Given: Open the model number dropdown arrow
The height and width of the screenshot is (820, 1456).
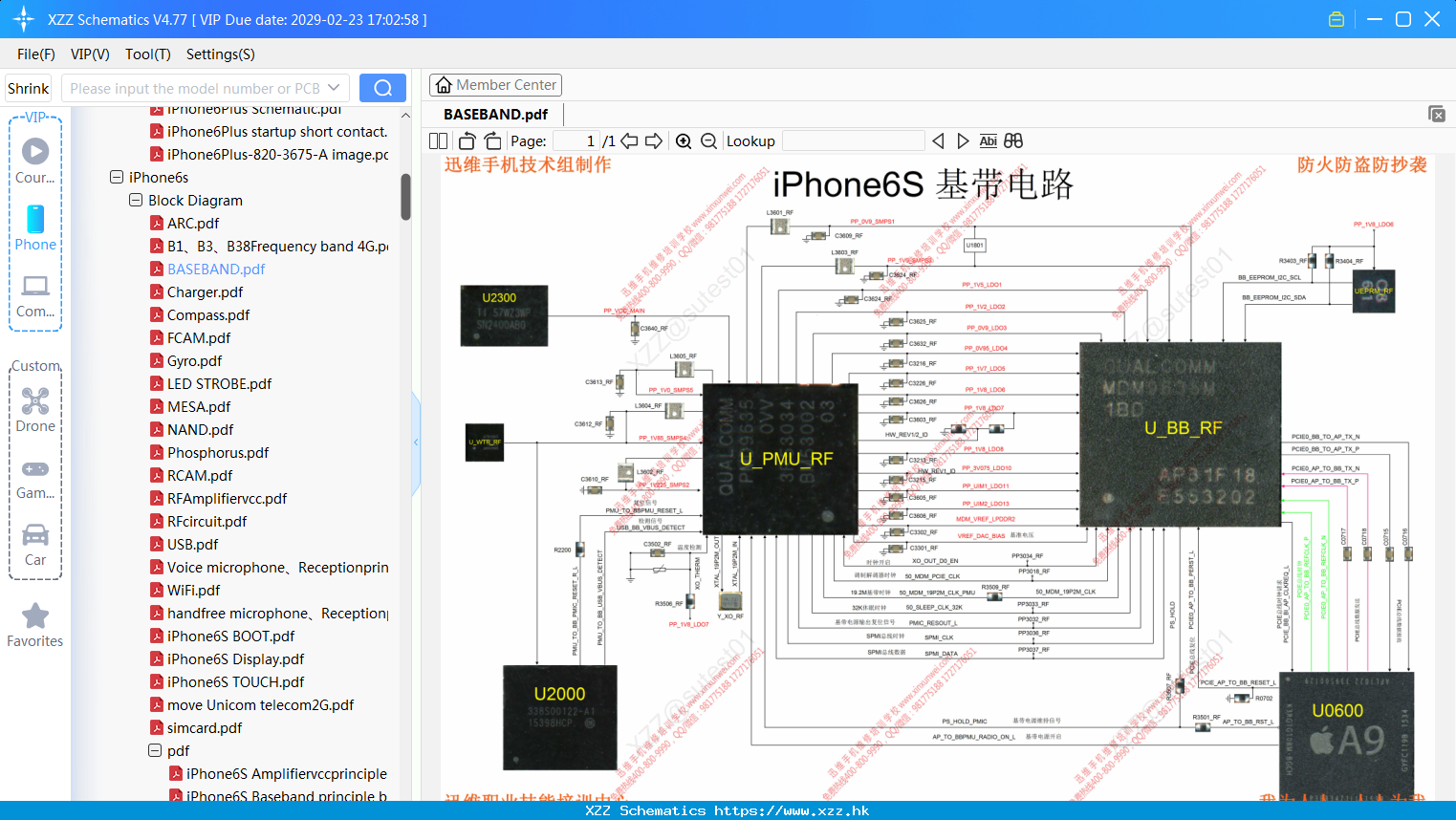Looking at the screenshot, I should [334, 88].
